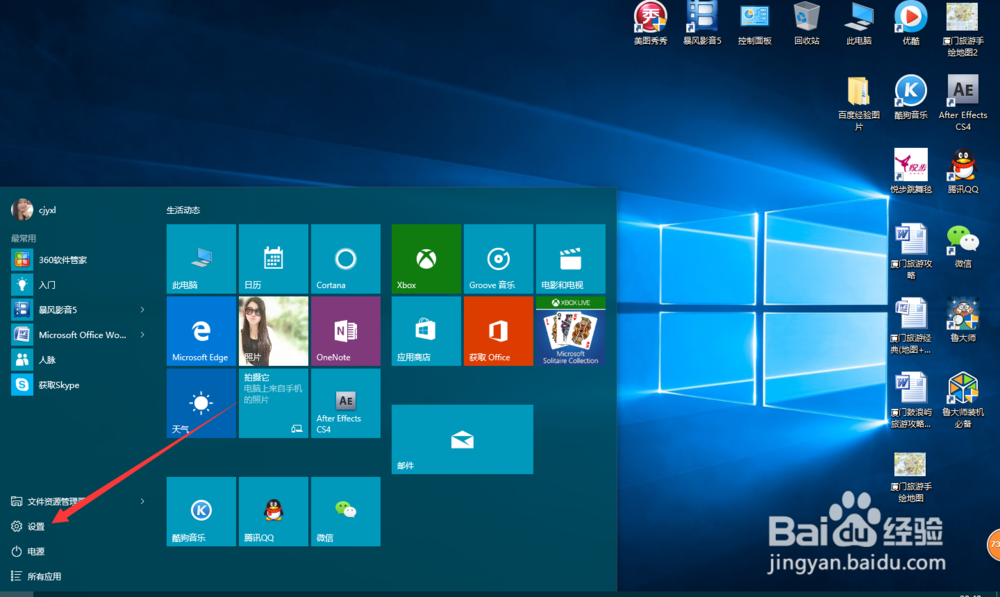Open Microsoft Office Word from list
The height and width of the screenshot is (597, 1000).
pos(67,334)
